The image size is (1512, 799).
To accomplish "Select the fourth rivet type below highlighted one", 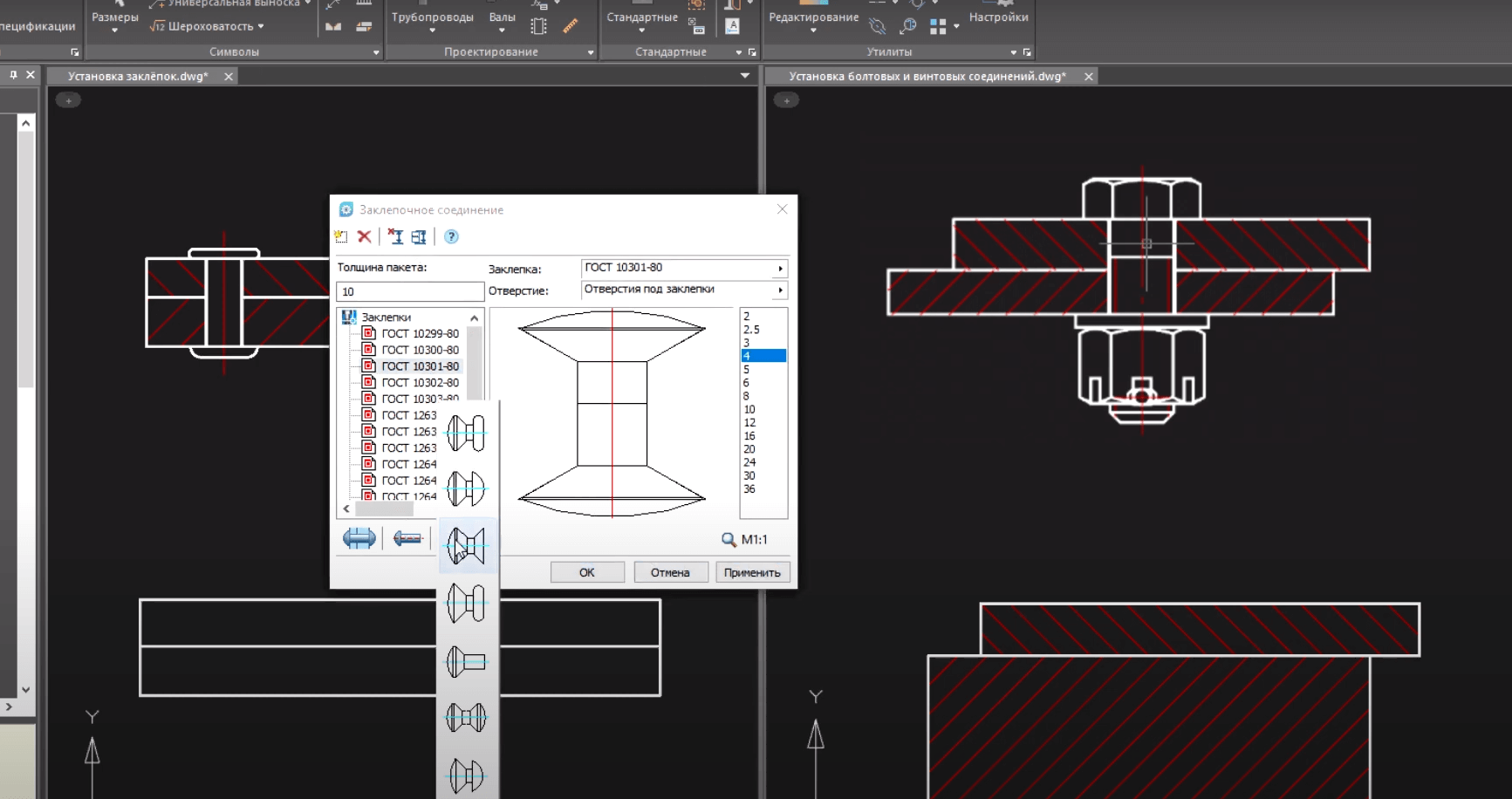I will (x=467, y=603).
